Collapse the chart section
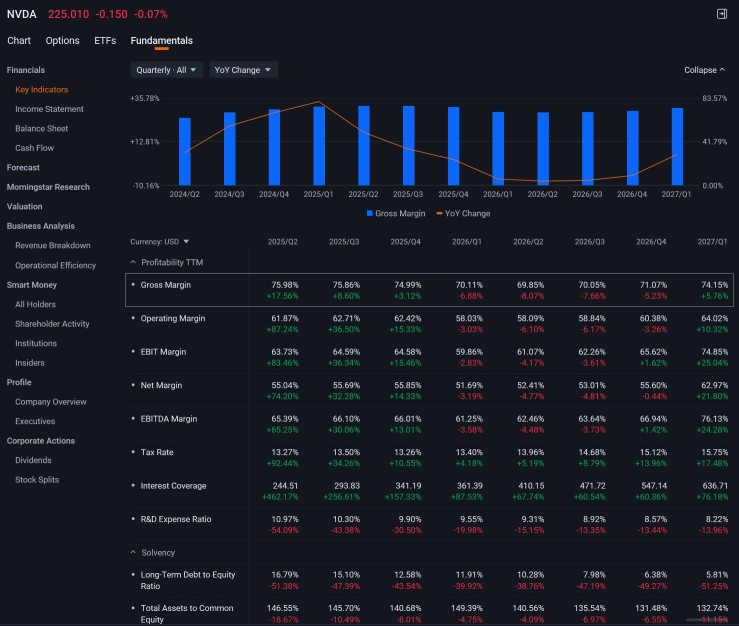The width and height of the screenshot is (739, 626). (705, 70)
